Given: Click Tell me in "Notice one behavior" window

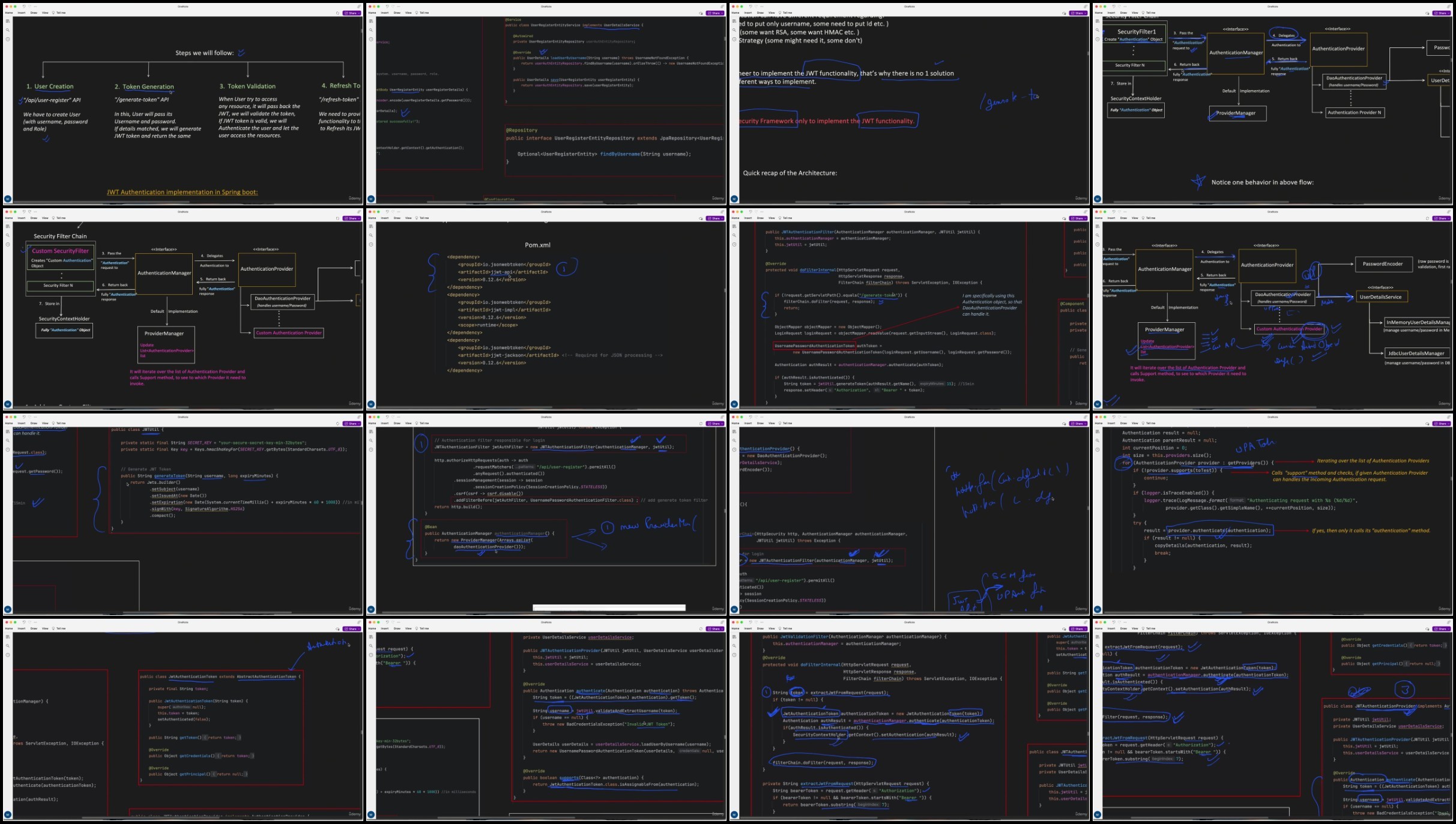Looking at the screenshot, I should pos(1151,13).
